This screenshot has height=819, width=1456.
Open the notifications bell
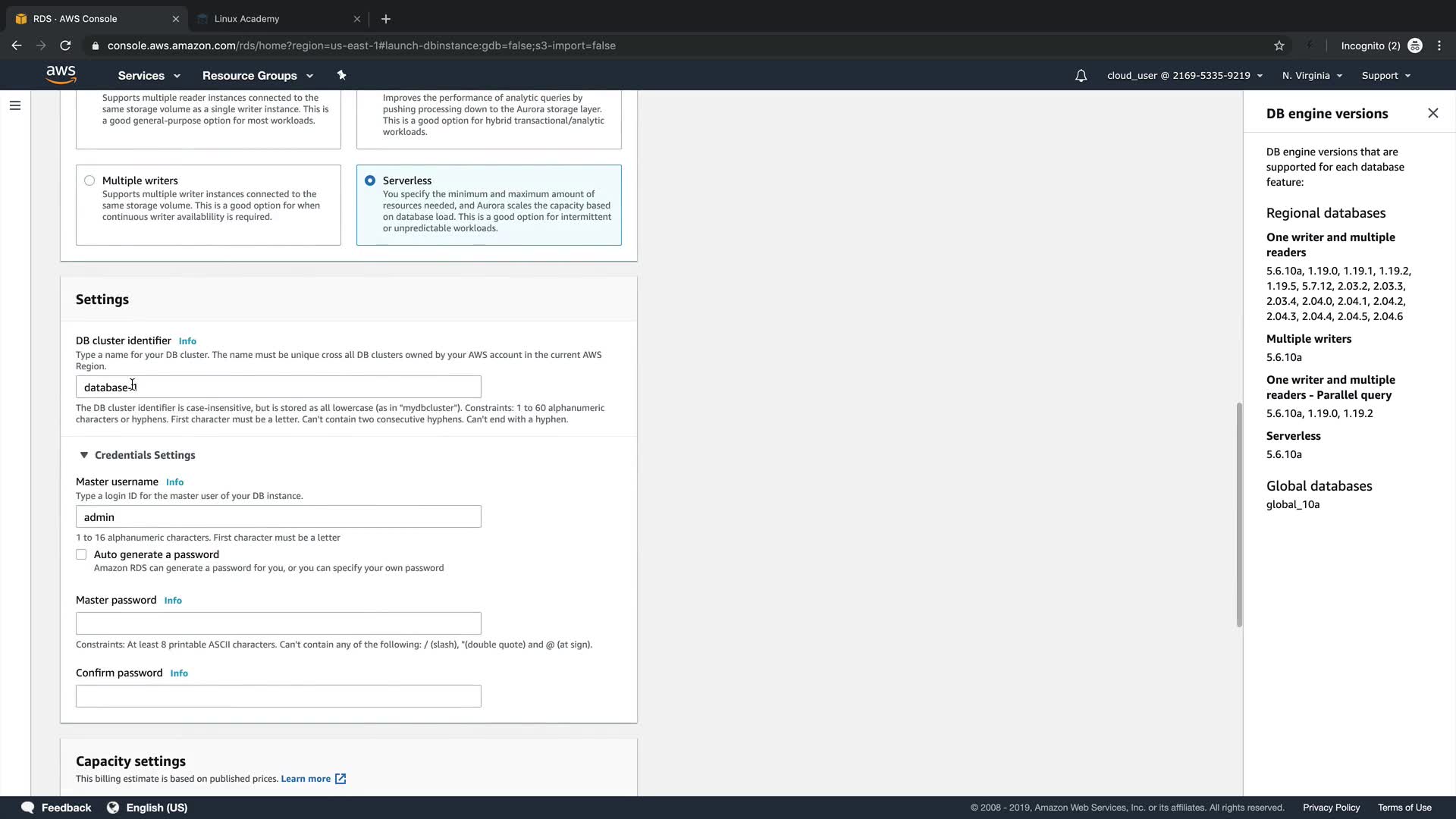[1081, 76]
